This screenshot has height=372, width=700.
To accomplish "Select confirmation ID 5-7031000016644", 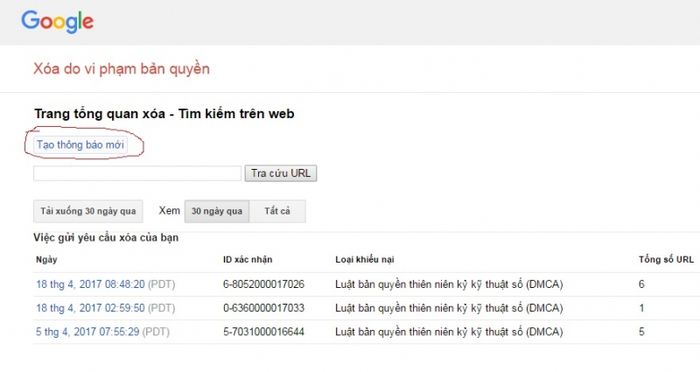I will coord(264,332).
